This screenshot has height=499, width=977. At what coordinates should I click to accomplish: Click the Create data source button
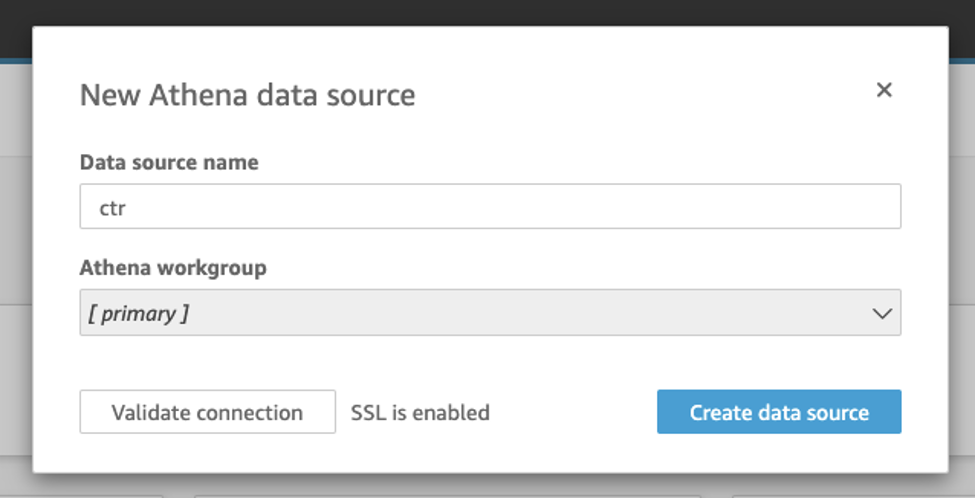tap(779, 412)
